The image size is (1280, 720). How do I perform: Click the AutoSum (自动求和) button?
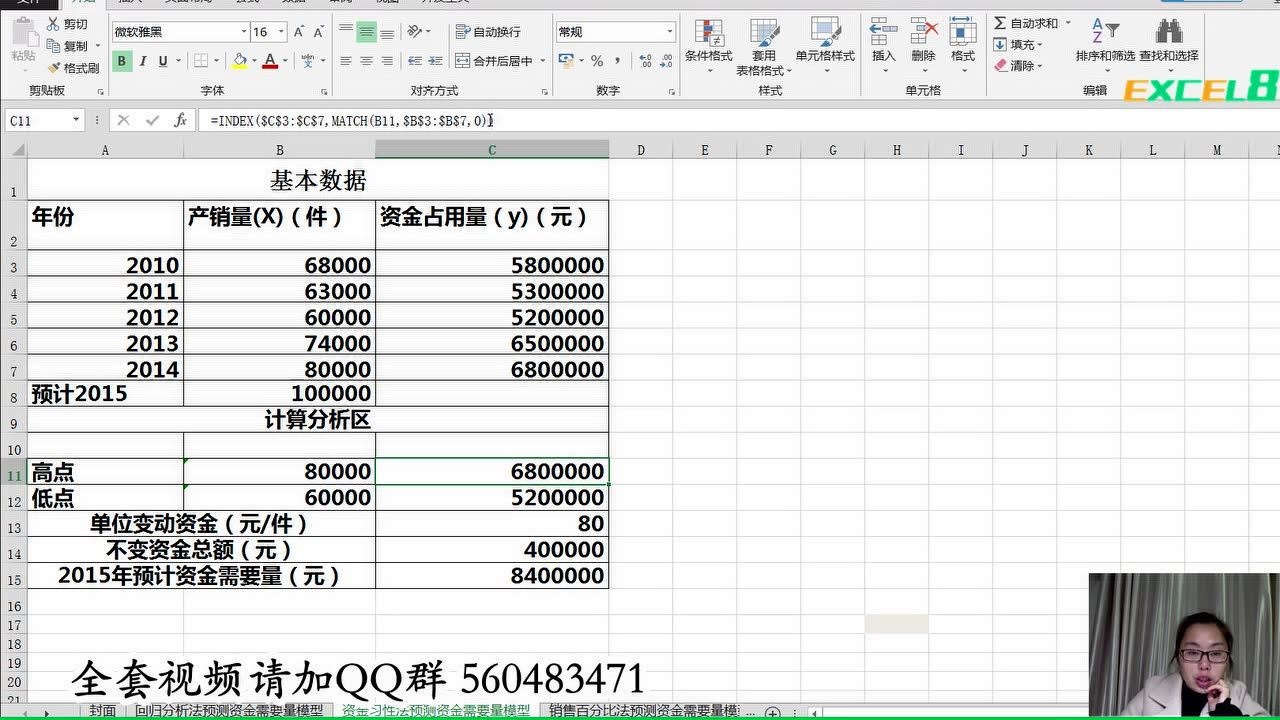(1025, 23)
